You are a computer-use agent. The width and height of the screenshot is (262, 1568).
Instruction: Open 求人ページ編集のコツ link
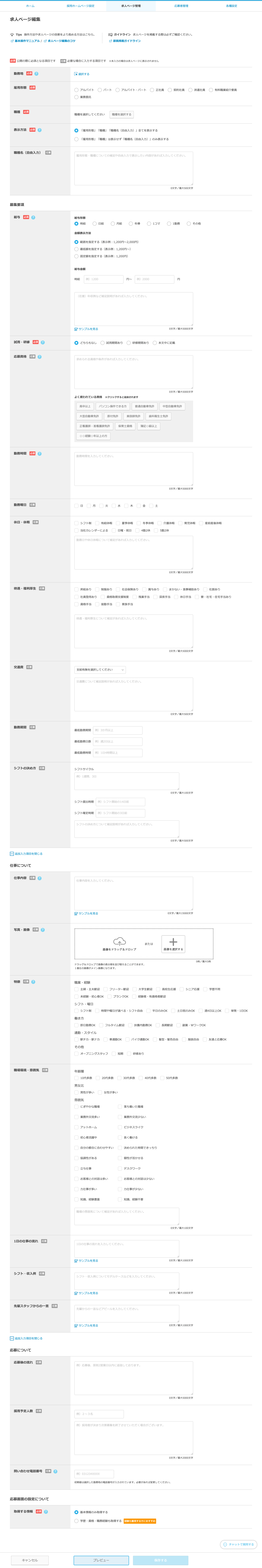pos(60,41)
